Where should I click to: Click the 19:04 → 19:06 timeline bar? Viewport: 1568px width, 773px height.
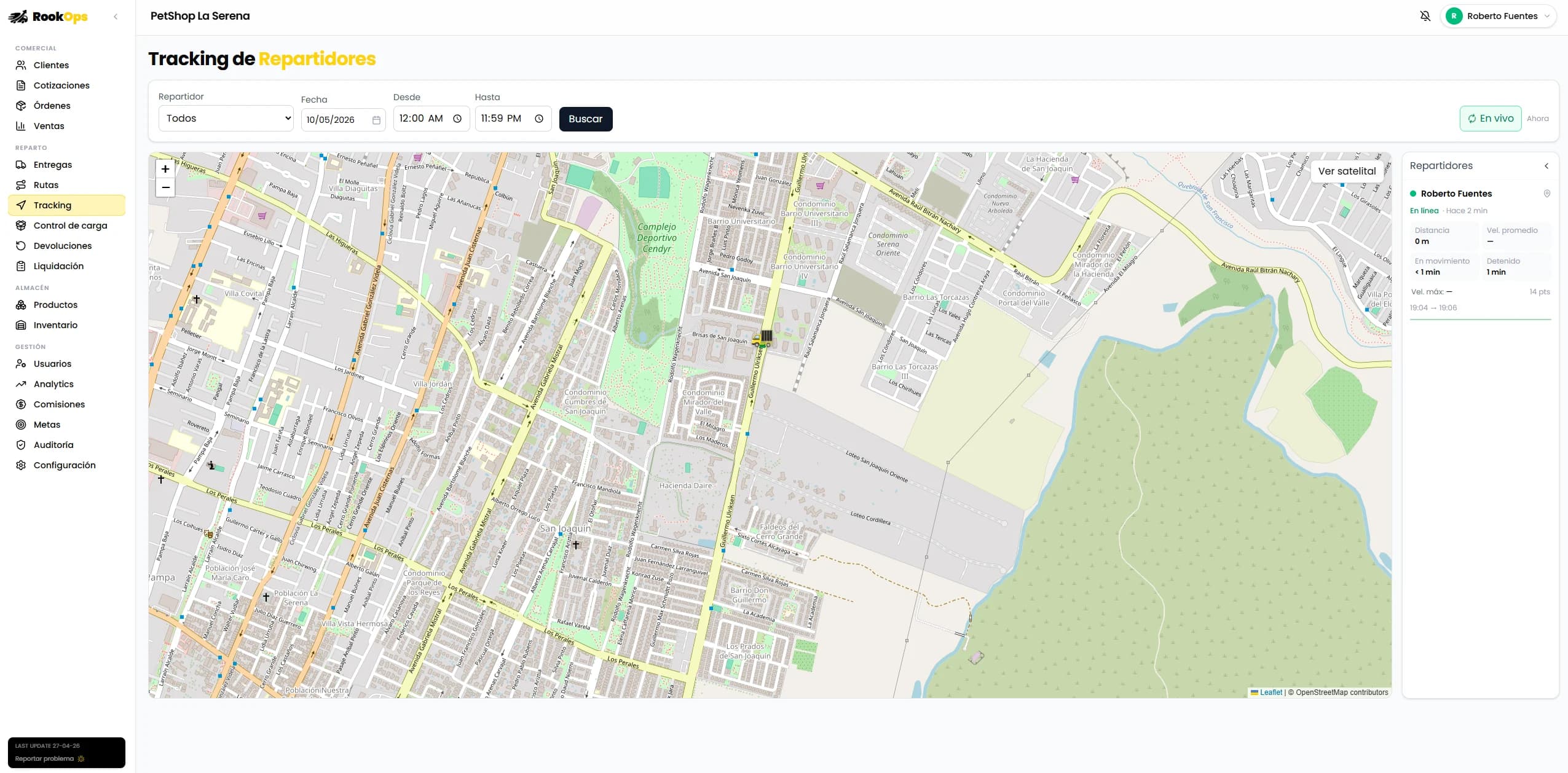coord(1480,319)
